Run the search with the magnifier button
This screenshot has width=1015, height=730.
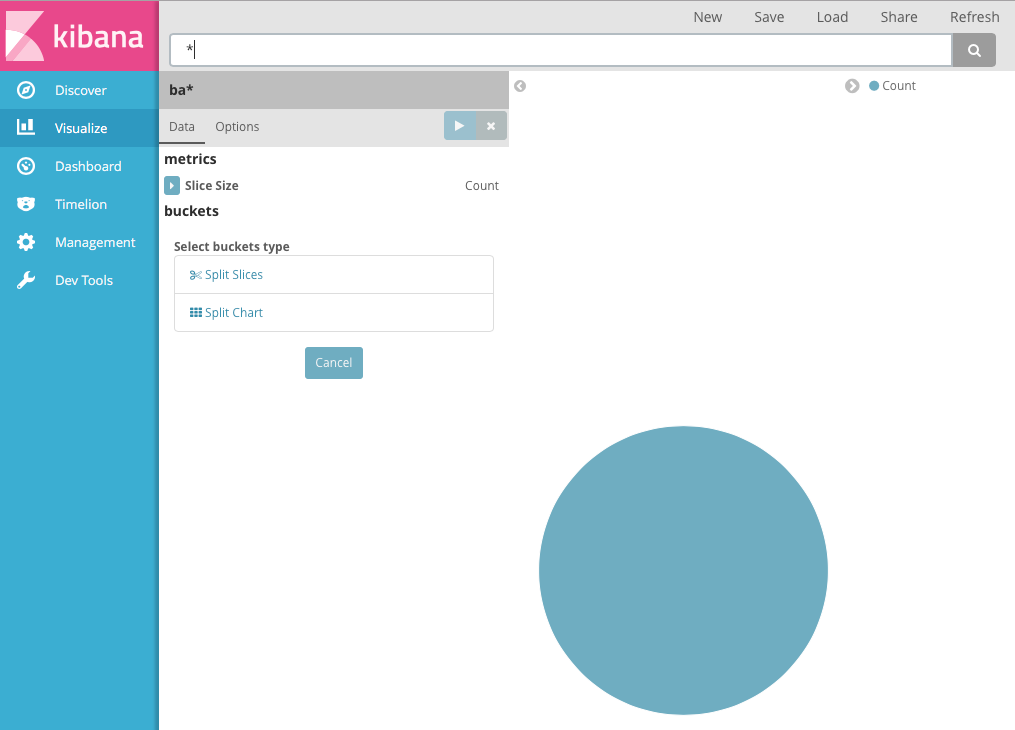(x=973, y=49)
